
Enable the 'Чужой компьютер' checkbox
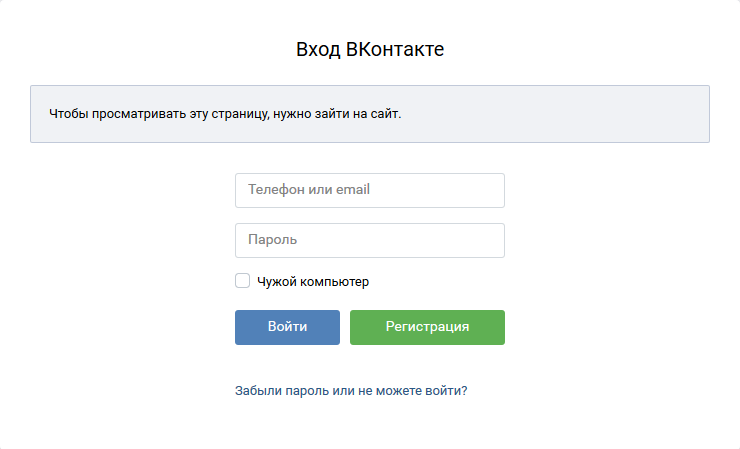[242, 281]
